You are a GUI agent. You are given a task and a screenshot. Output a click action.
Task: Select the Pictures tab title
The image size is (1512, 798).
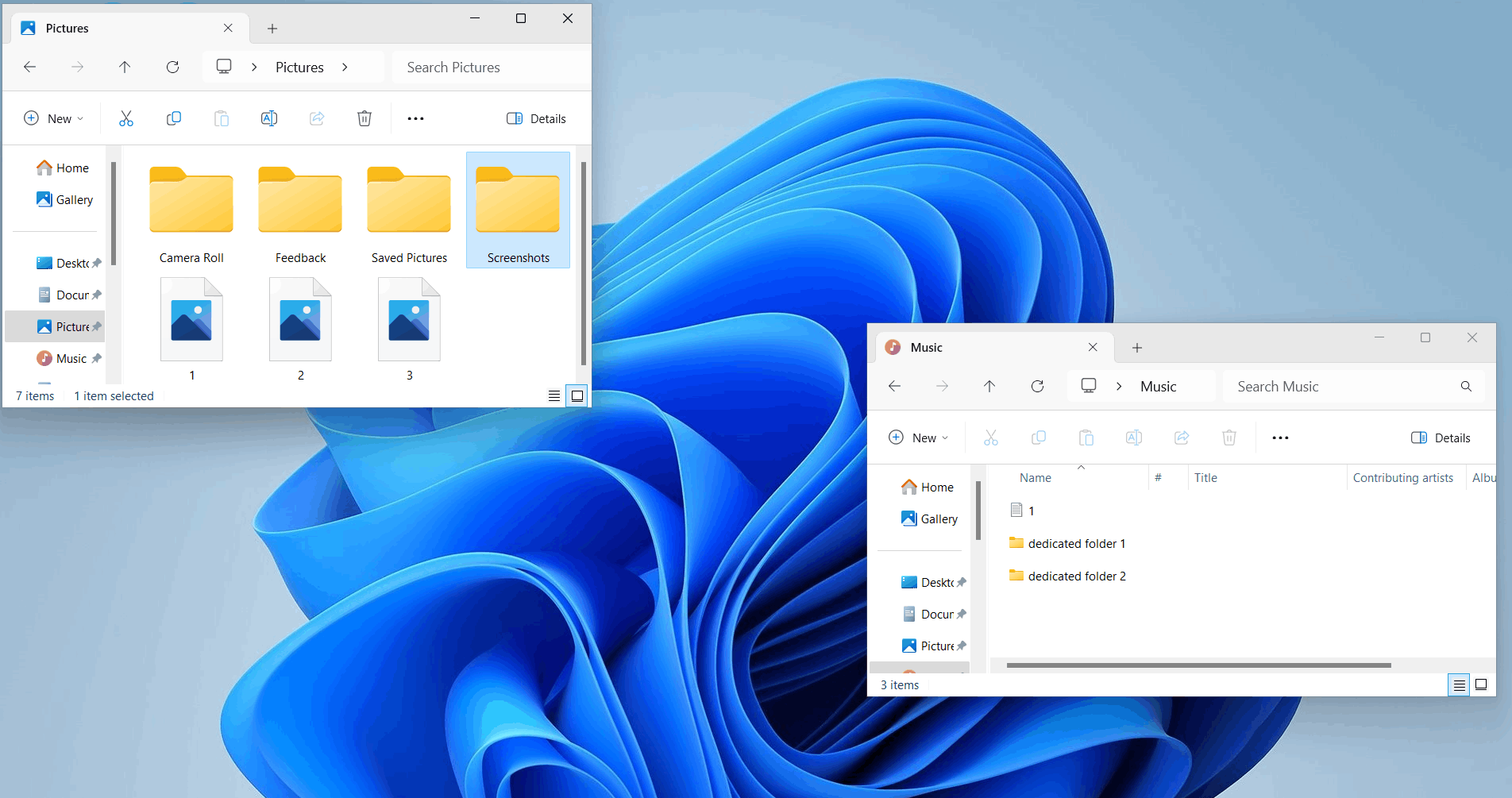point(67,28)
